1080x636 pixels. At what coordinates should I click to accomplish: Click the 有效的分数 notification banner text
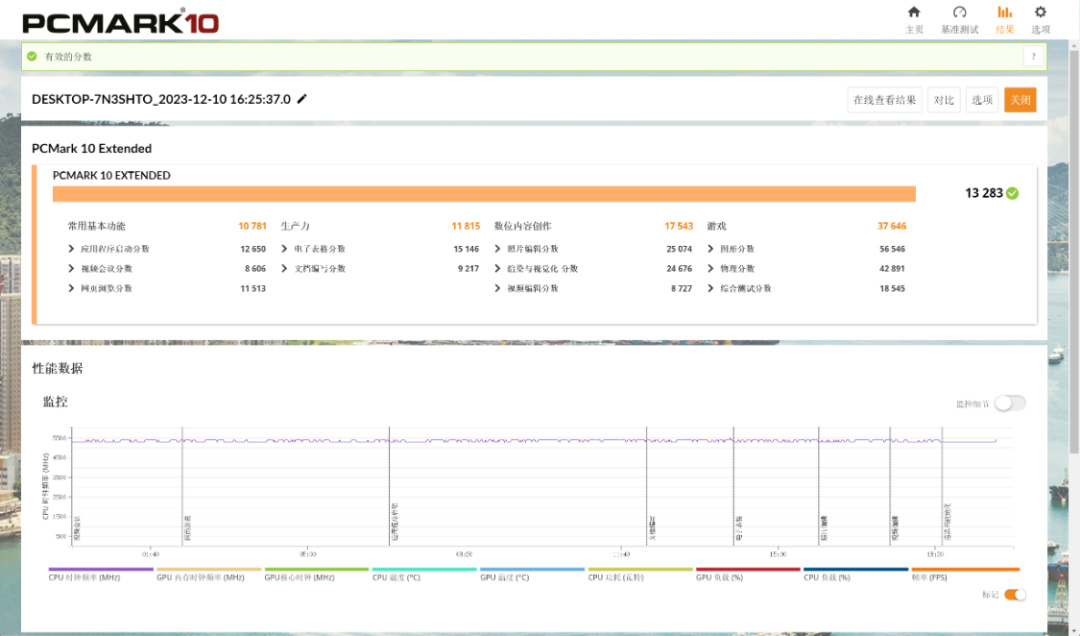click(x=68, y=57)
